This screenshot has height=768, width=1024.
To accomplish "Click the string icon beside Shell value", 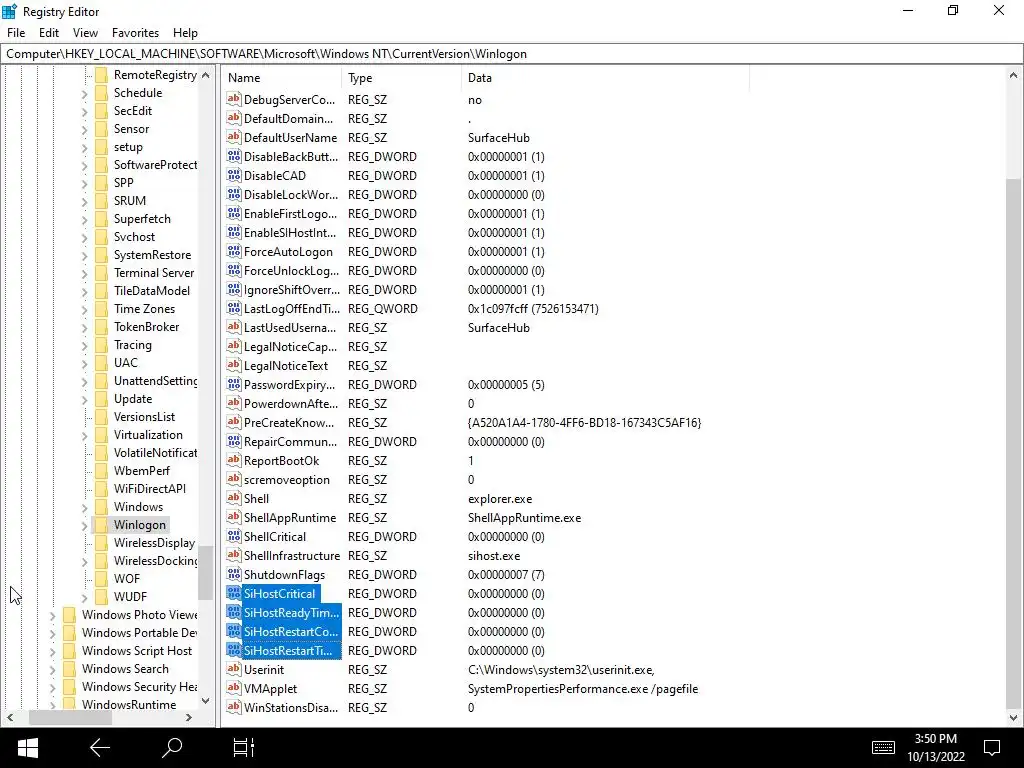I will coord(234,498).
